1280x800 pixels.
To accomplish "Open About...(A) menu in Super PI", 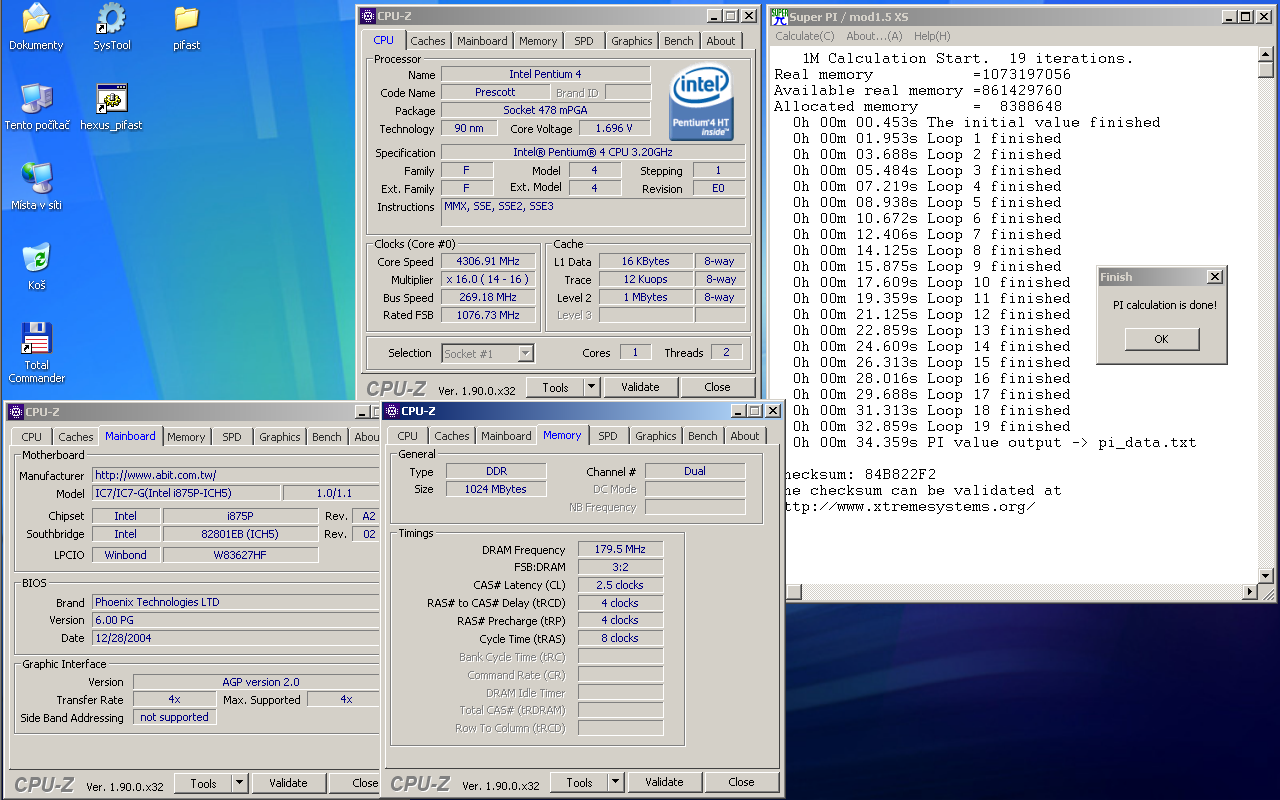I will coord(874,36).
